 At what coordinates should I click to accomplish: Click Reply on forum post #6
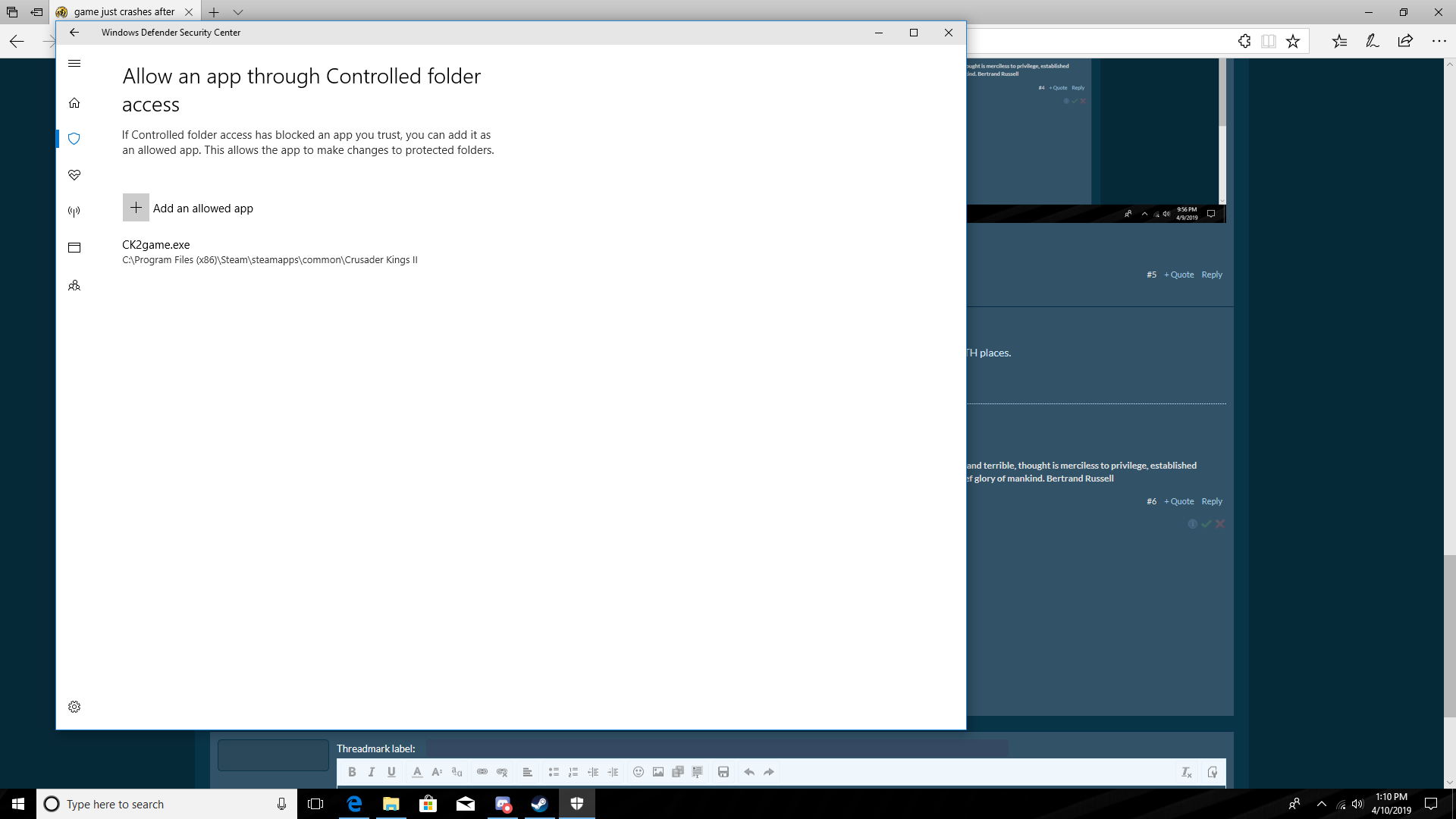pyautogui.click(x=1212, y=501)
